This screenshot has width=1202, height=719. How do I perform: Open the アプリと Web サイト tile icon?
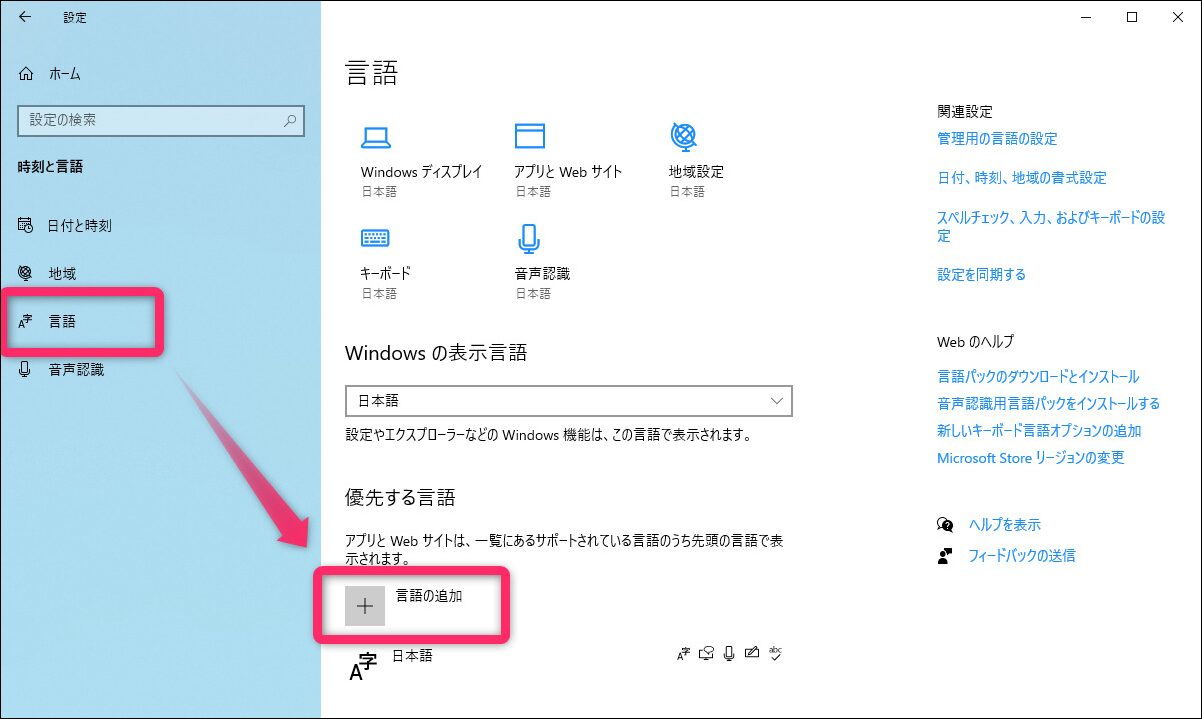tap(529, 136)
